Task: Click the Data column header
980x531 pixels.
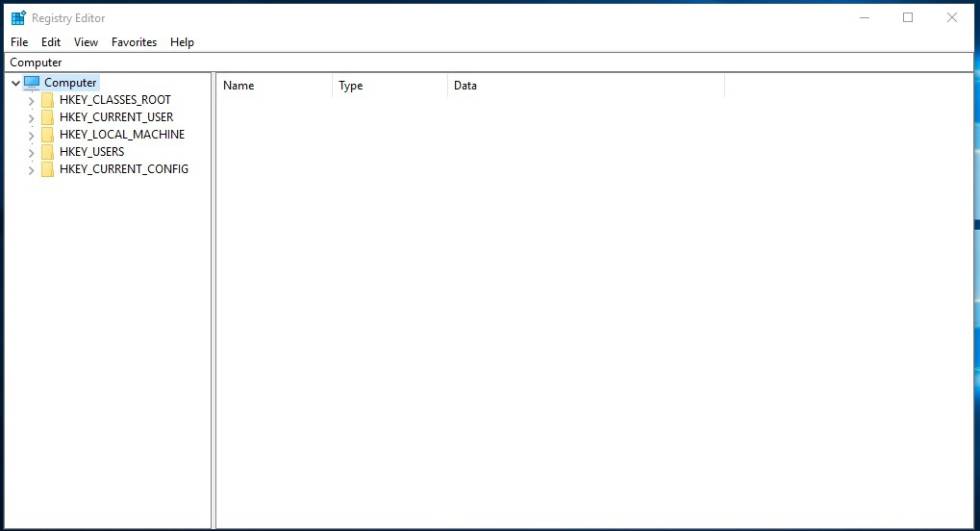Action: (586, 86)
